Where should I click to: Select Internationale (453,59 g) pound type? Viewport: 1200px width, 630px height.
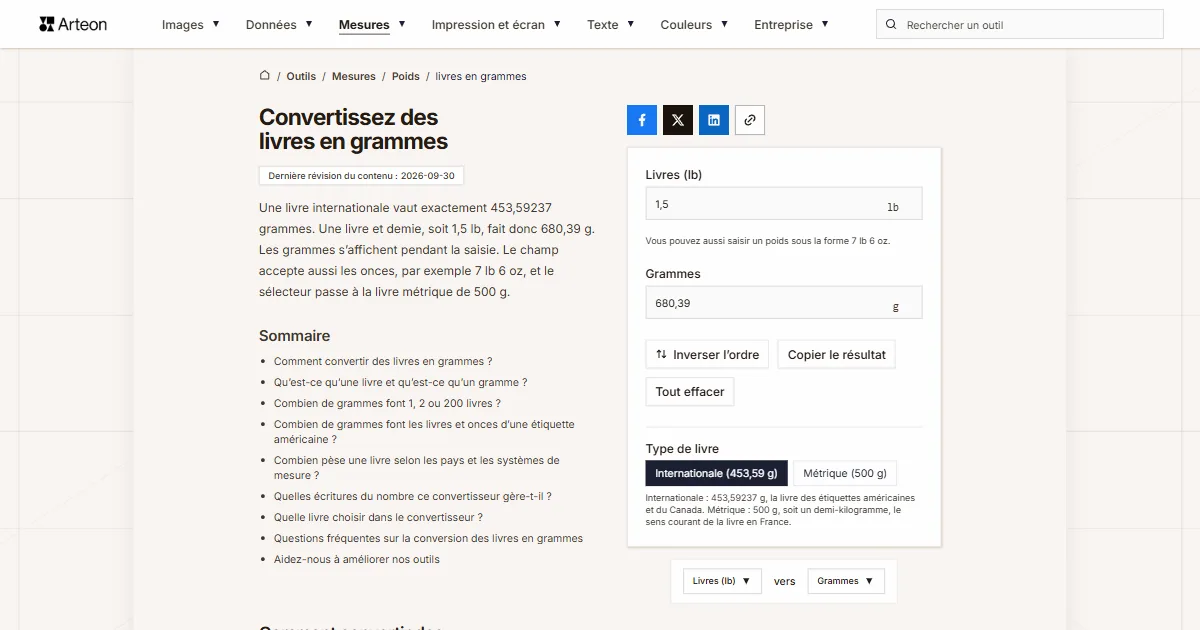(716, 473)
